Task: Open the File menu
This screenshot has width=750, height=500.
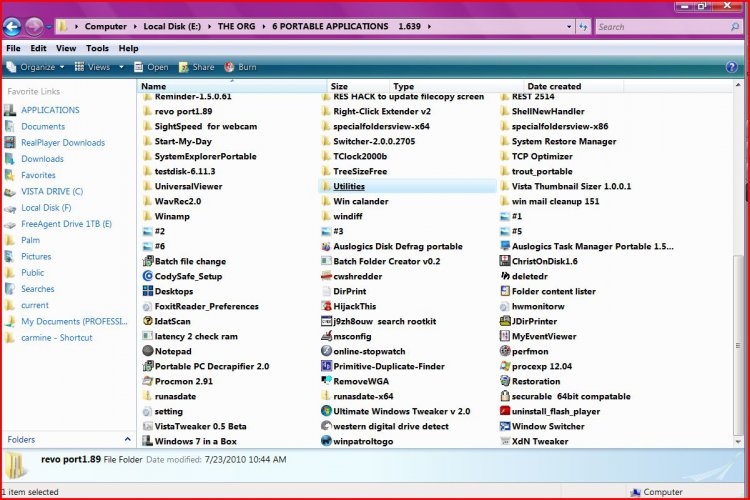Action: pos(13,48)
